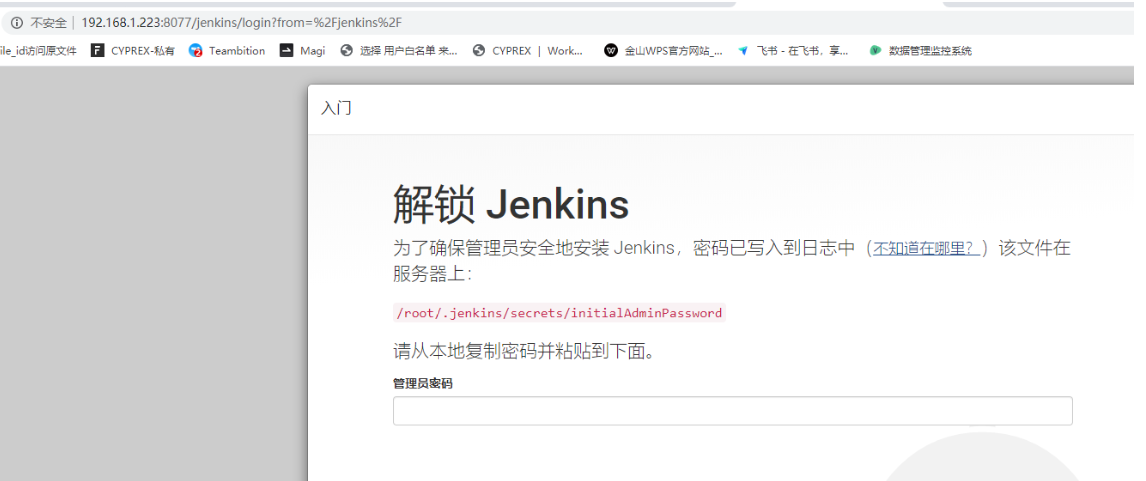Click the 管理员密码 field label
Viewport: 1146px width, 481px height.
coord(422,383)
